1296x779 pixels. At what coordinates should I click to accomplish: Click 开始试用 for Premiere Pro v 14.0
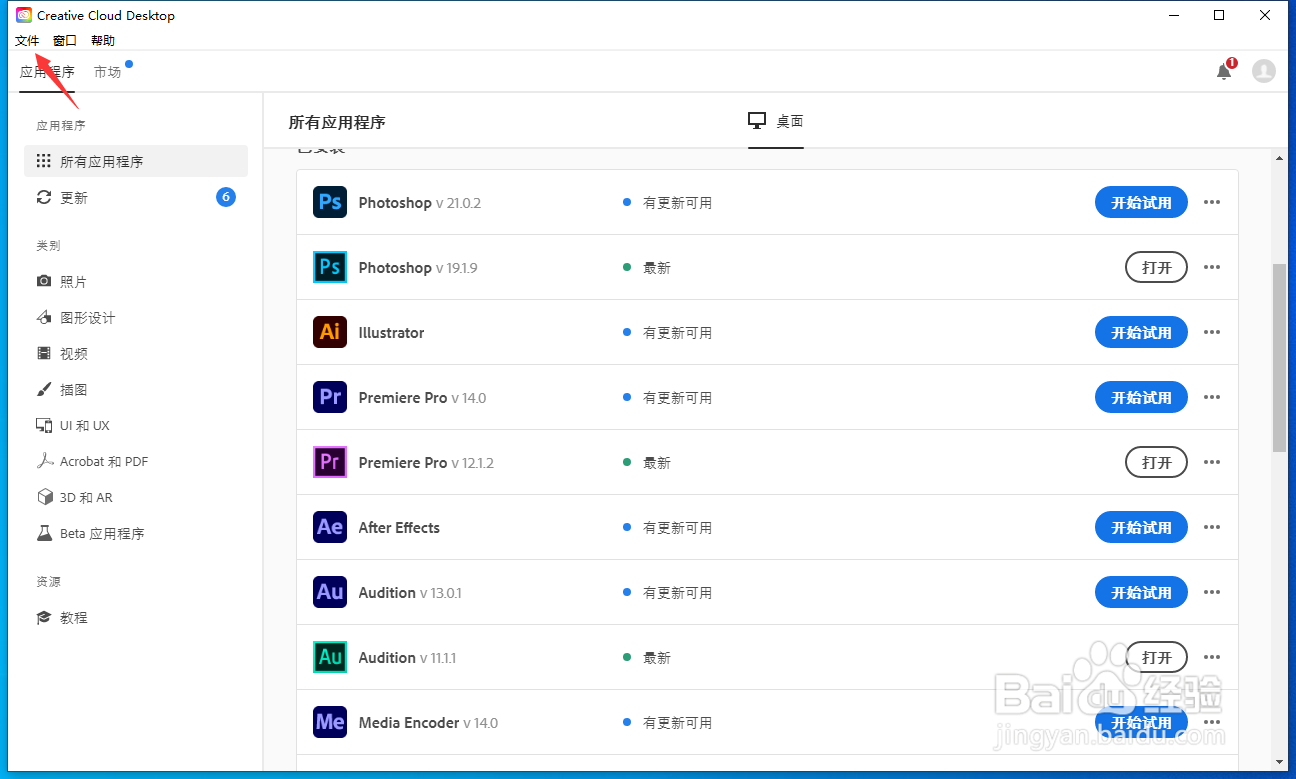(x=1141, y=397)
